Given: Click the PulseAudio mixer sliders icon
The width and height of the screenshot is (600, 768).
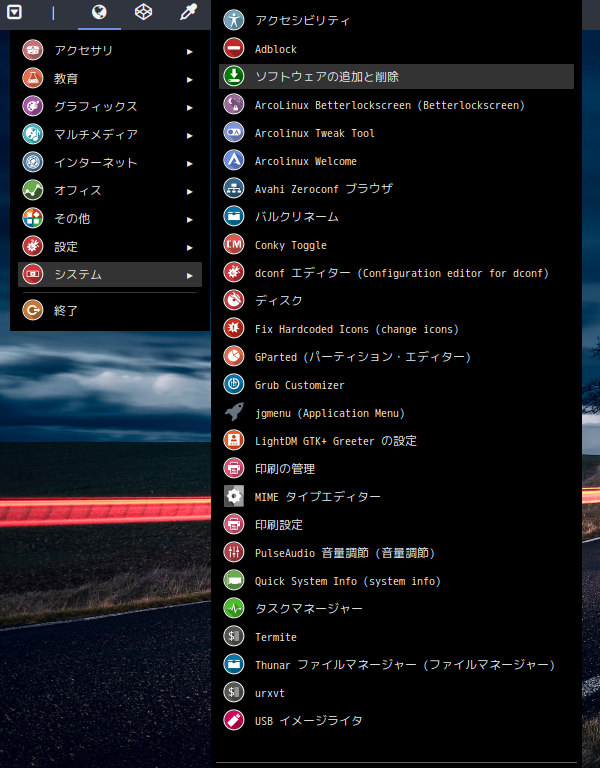Looking at the screenshot, I should (234, 552).
